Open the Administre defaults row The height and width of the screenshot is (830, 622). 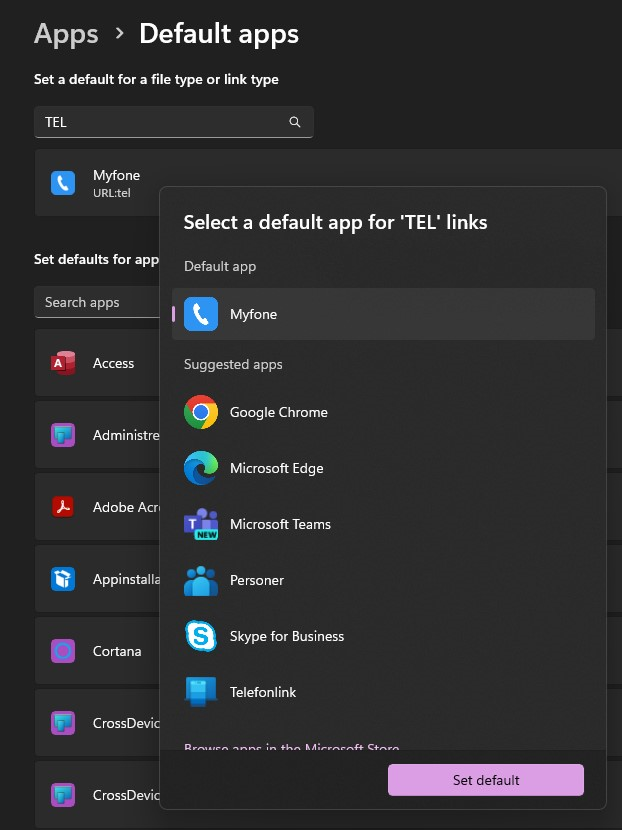[x=97, y=435]
